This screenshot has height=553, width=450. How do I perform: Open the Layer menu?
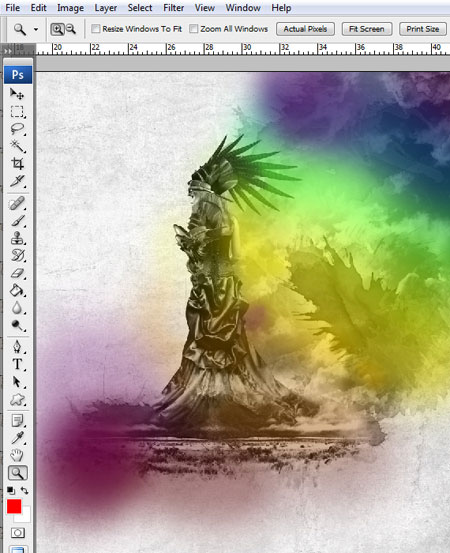(105, 8)
